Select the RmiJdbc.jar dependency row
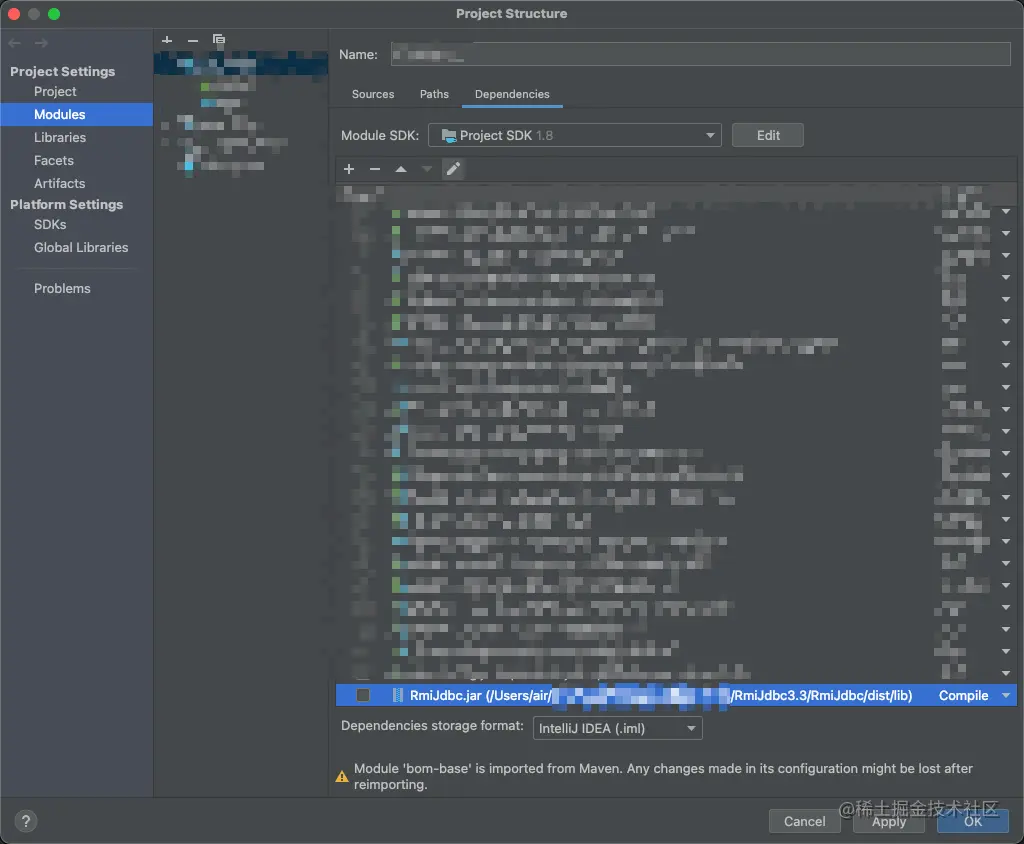 coord(676,696)
